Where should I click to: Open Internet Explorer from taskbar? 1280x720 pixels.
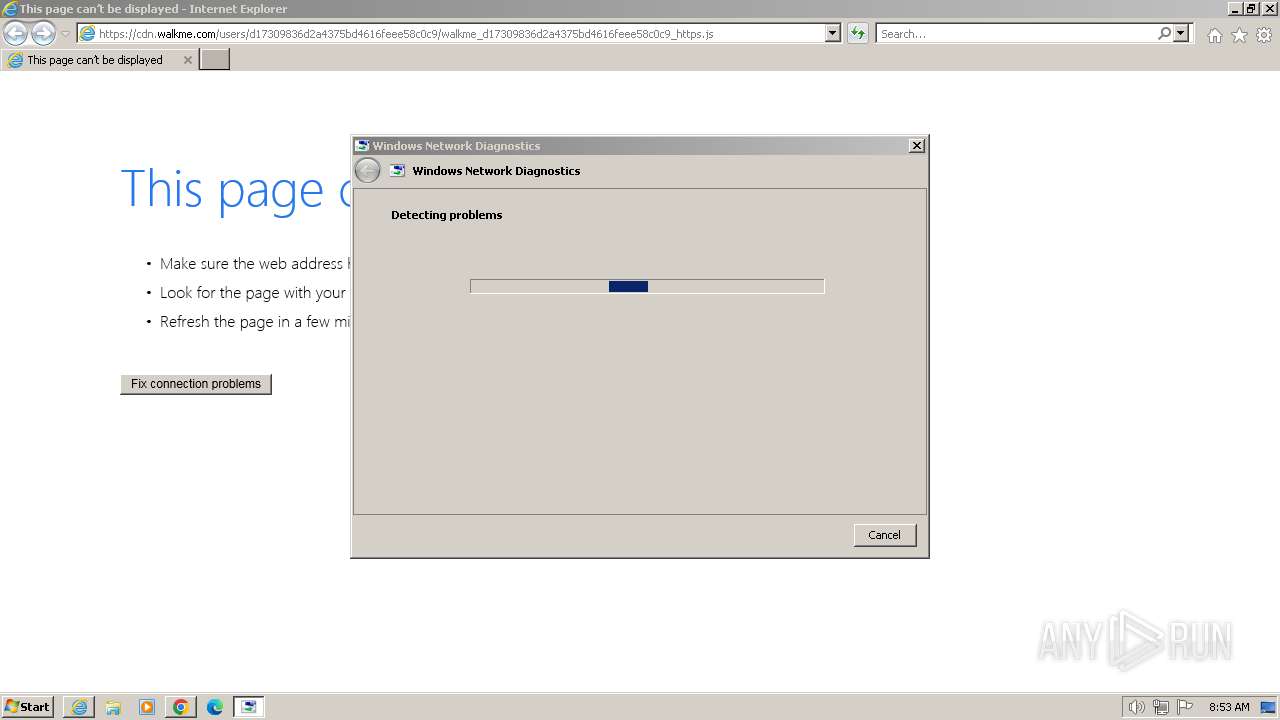79,707
